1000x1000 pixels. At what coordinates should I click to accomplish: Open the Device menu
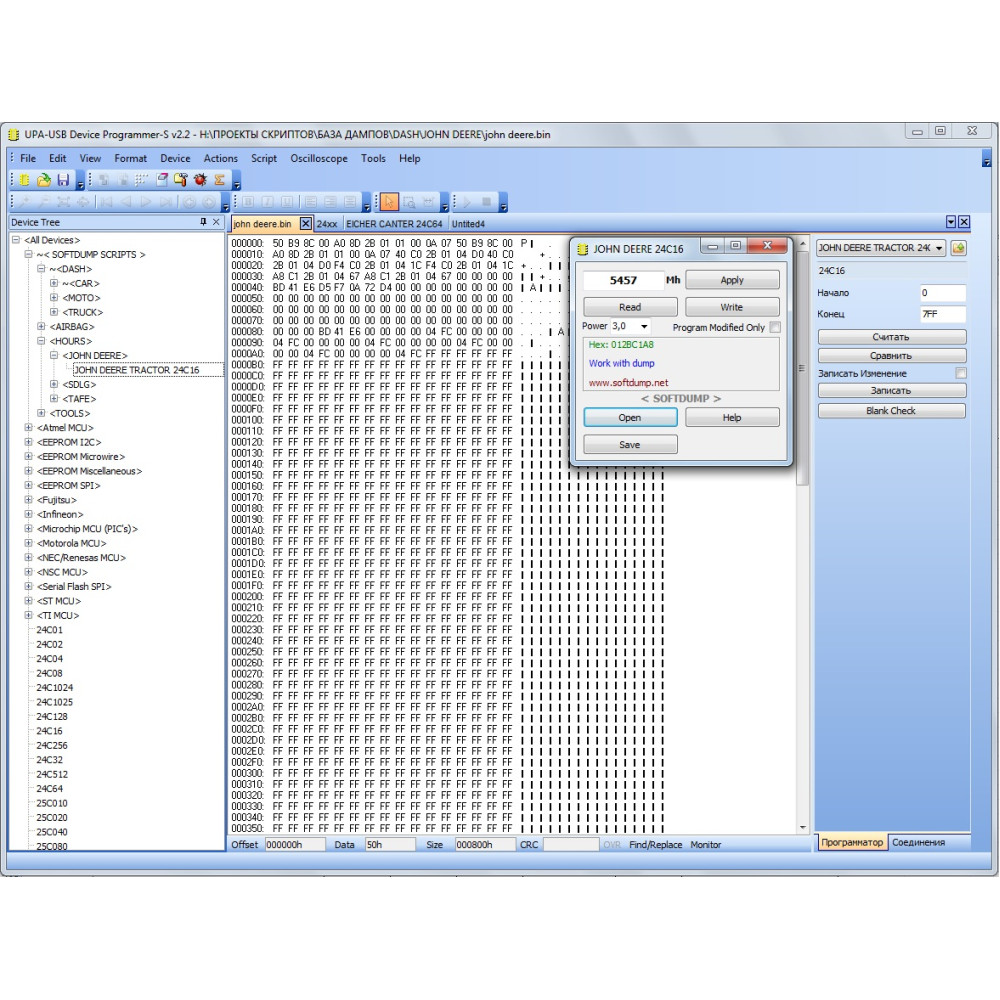(175, 158)
